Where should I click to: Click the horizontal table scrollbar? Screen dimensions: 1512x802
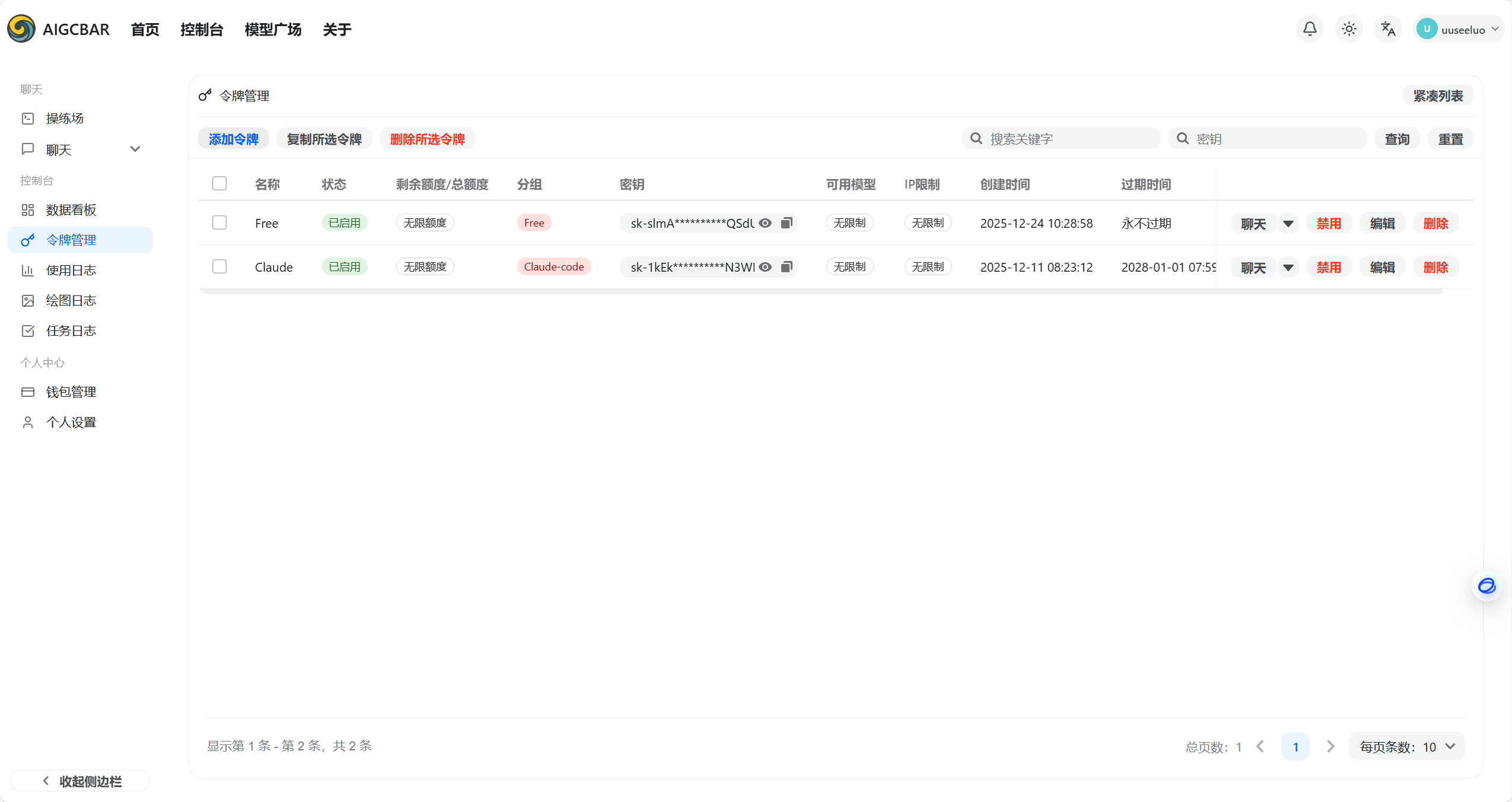tap(820, 292)
